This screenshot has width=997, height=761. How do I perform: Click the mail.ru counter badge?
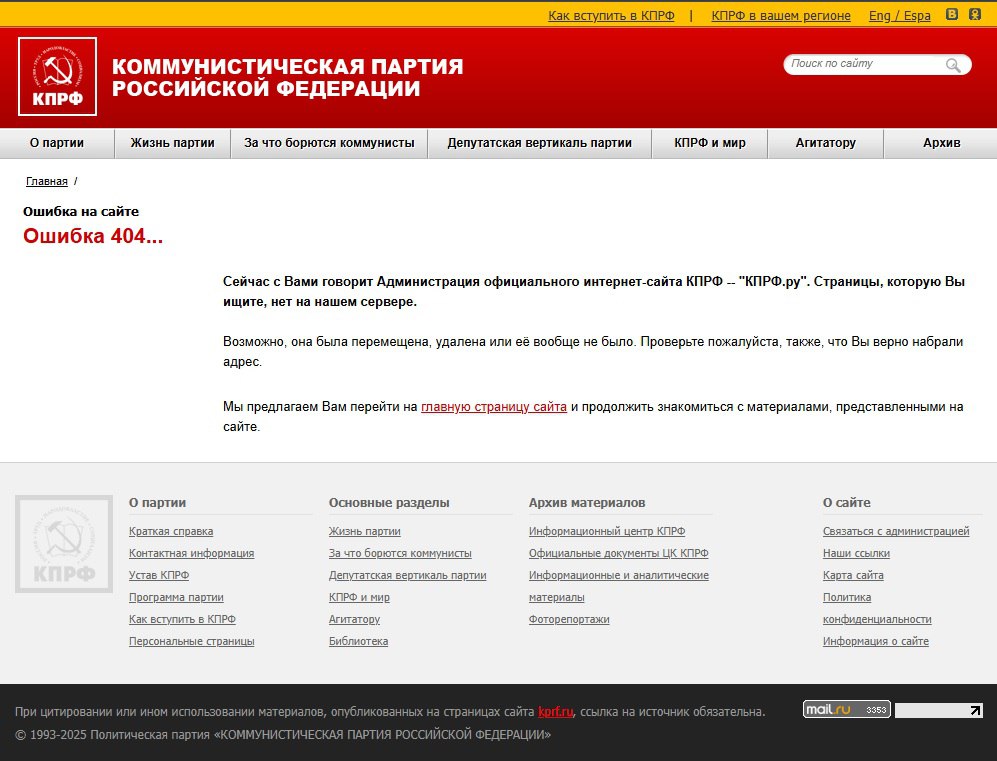pyautogui.click(x=846, y=710)
